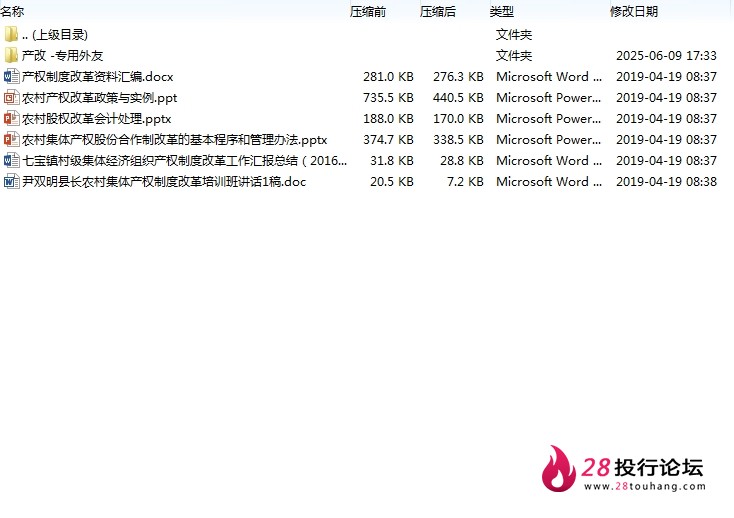Sort by the 名称 column header
This screenshot has width=734, height=518.
(x=12, y=11)
